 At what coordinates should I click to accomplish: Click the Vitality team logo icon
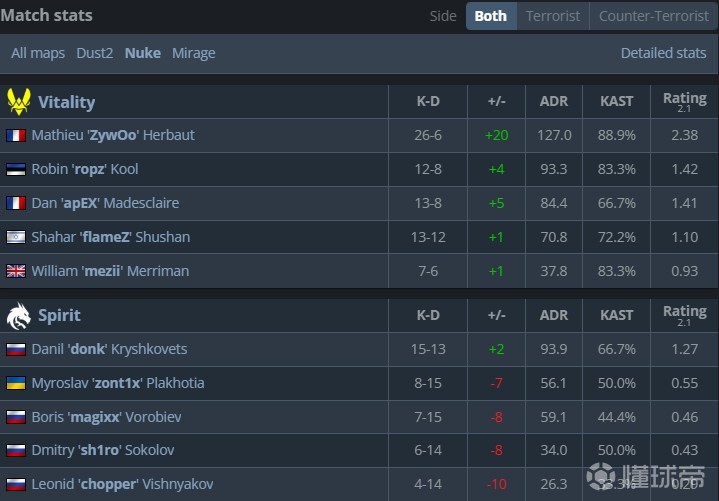point(18,101)
